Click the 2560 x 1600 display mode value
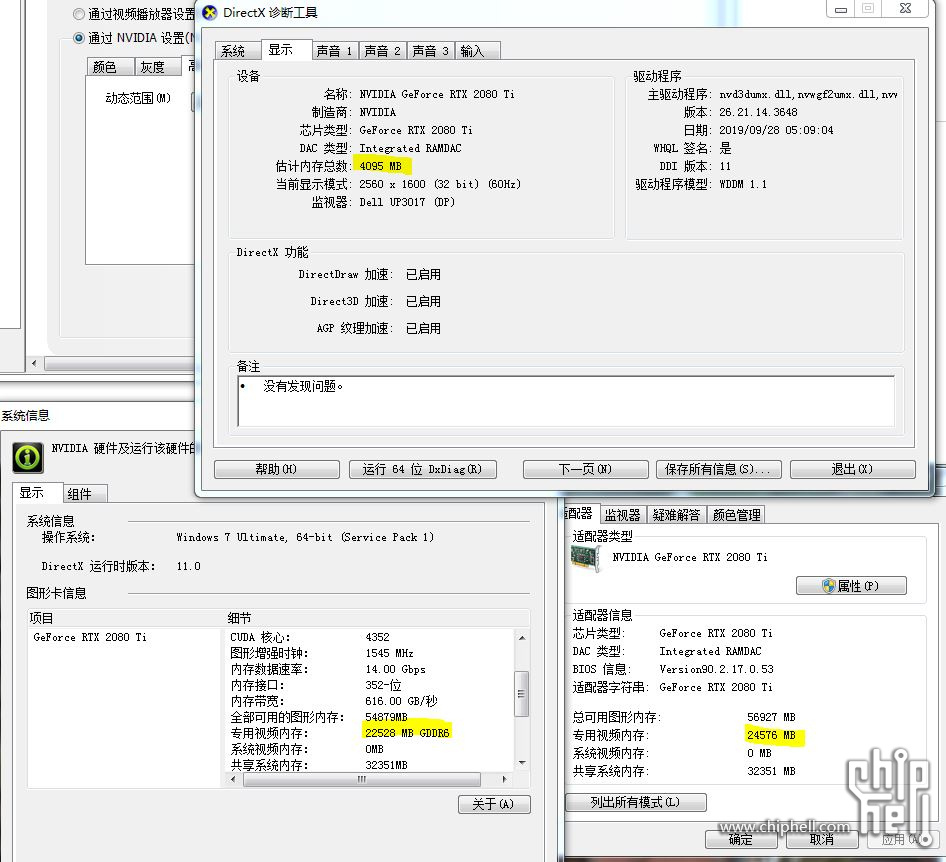This screenshot has width=946, height=862. tap(440, 184)
